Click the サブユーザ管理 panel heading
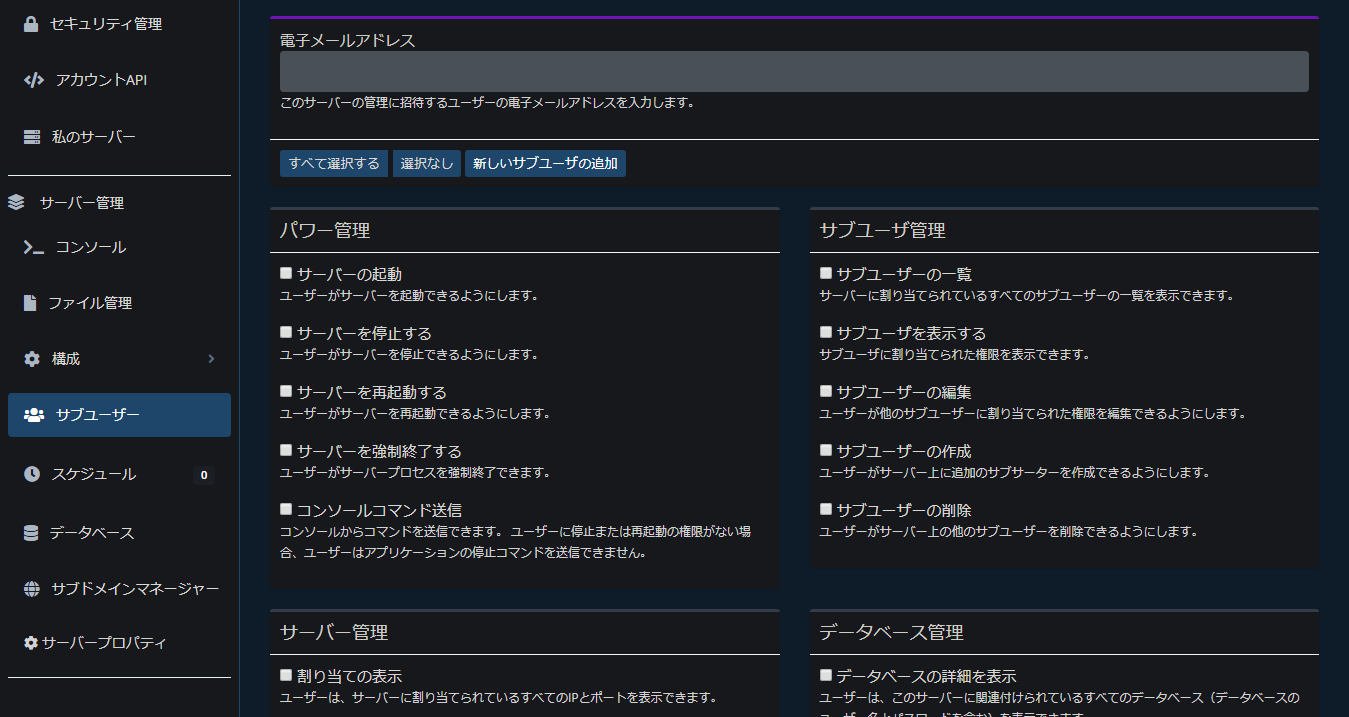 tap(882, 231)
